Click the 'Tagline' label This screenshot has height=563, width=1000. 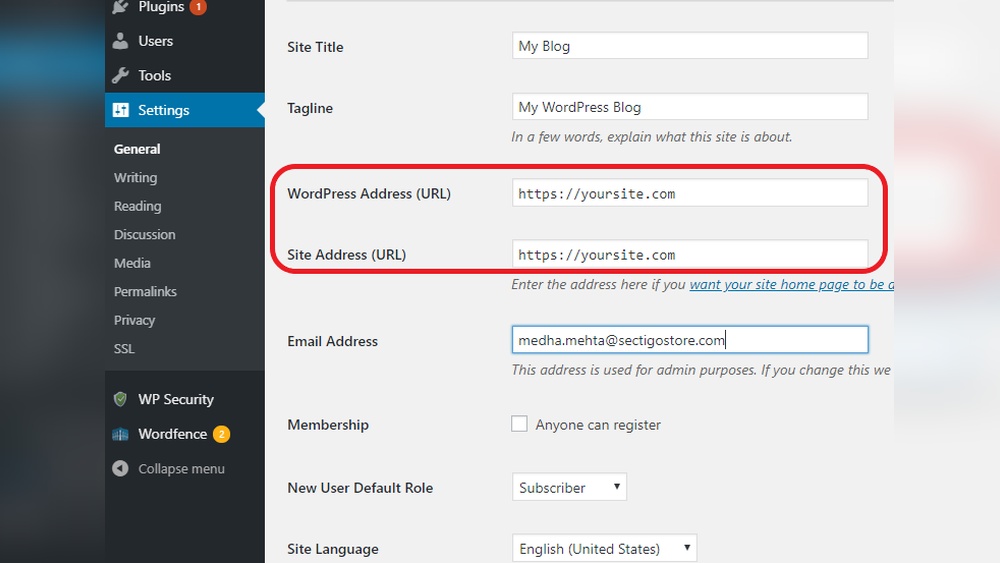[x=310, y=108]
